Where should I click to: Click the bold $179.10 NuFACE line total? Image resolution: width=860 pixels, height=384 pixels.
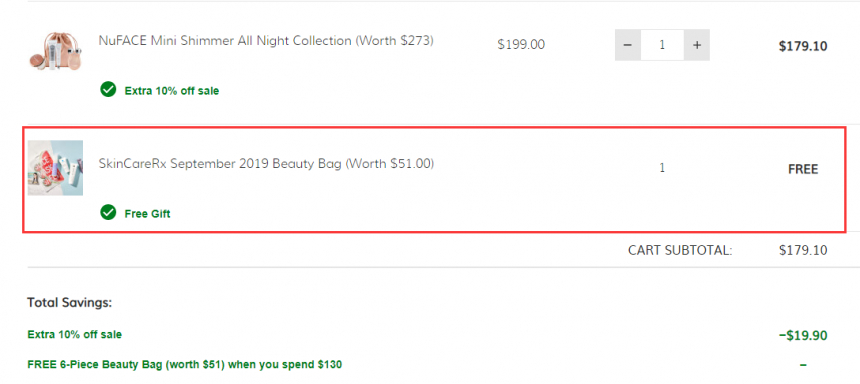803,46
